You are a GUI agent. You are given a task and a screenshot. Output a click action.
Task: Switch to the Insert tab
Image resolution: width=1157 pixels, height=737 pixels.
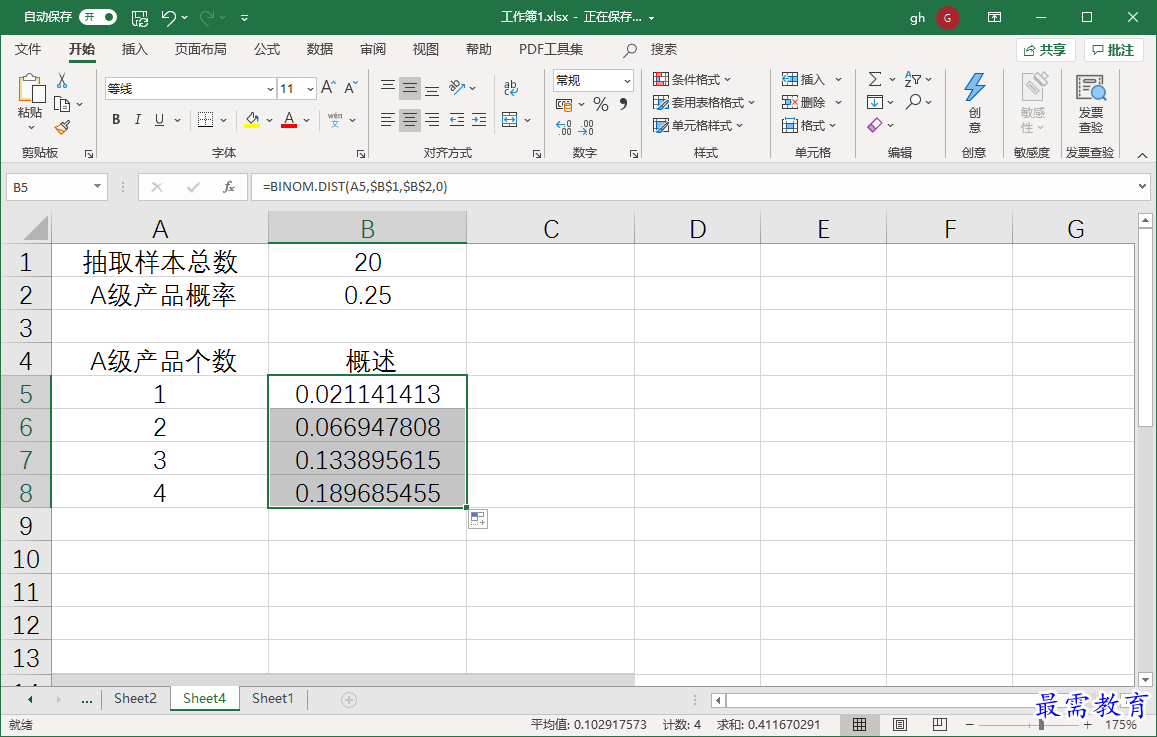pos(134,49)
